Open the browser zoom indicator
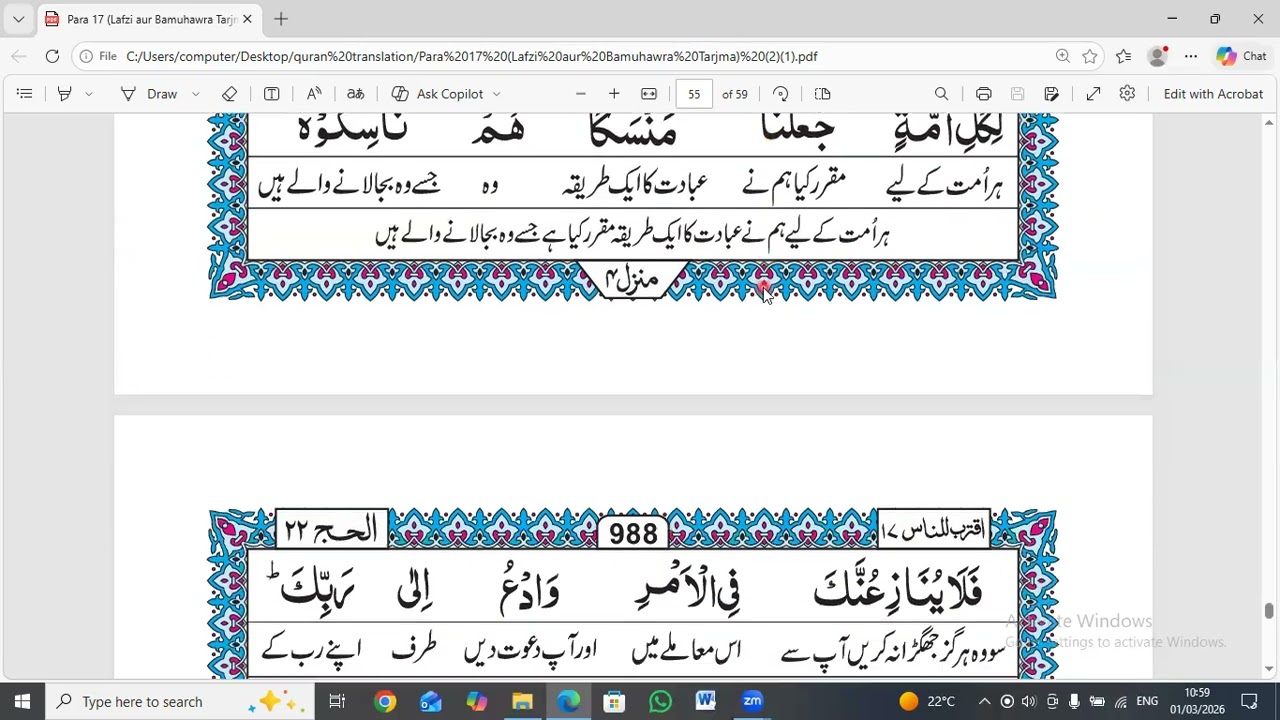 pyautogui.click(x=1063, y=57)
